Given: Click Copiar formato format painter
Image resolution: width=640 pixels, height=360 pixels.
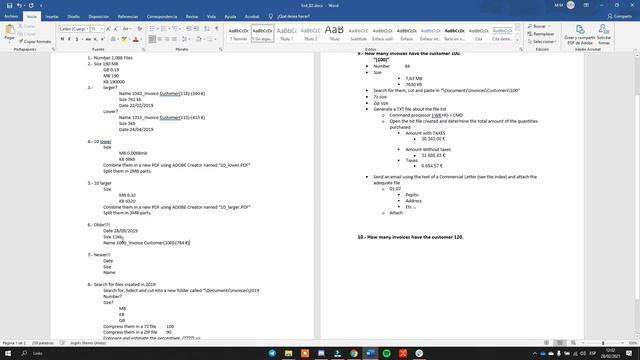Looking at the screenshot, I should click(35, 41).
